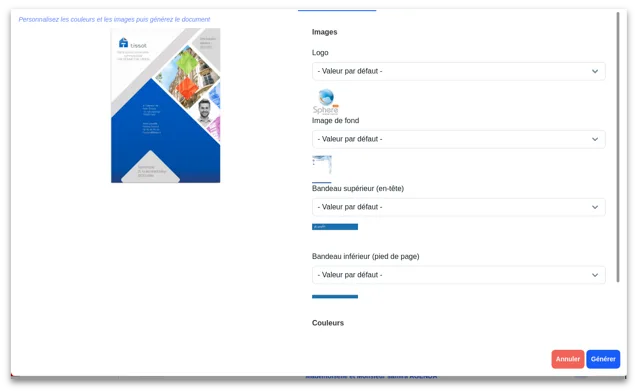Click the 'Personnalisez les couleurs' instruction text
The image size is (635, 391).
click(114, 19)
